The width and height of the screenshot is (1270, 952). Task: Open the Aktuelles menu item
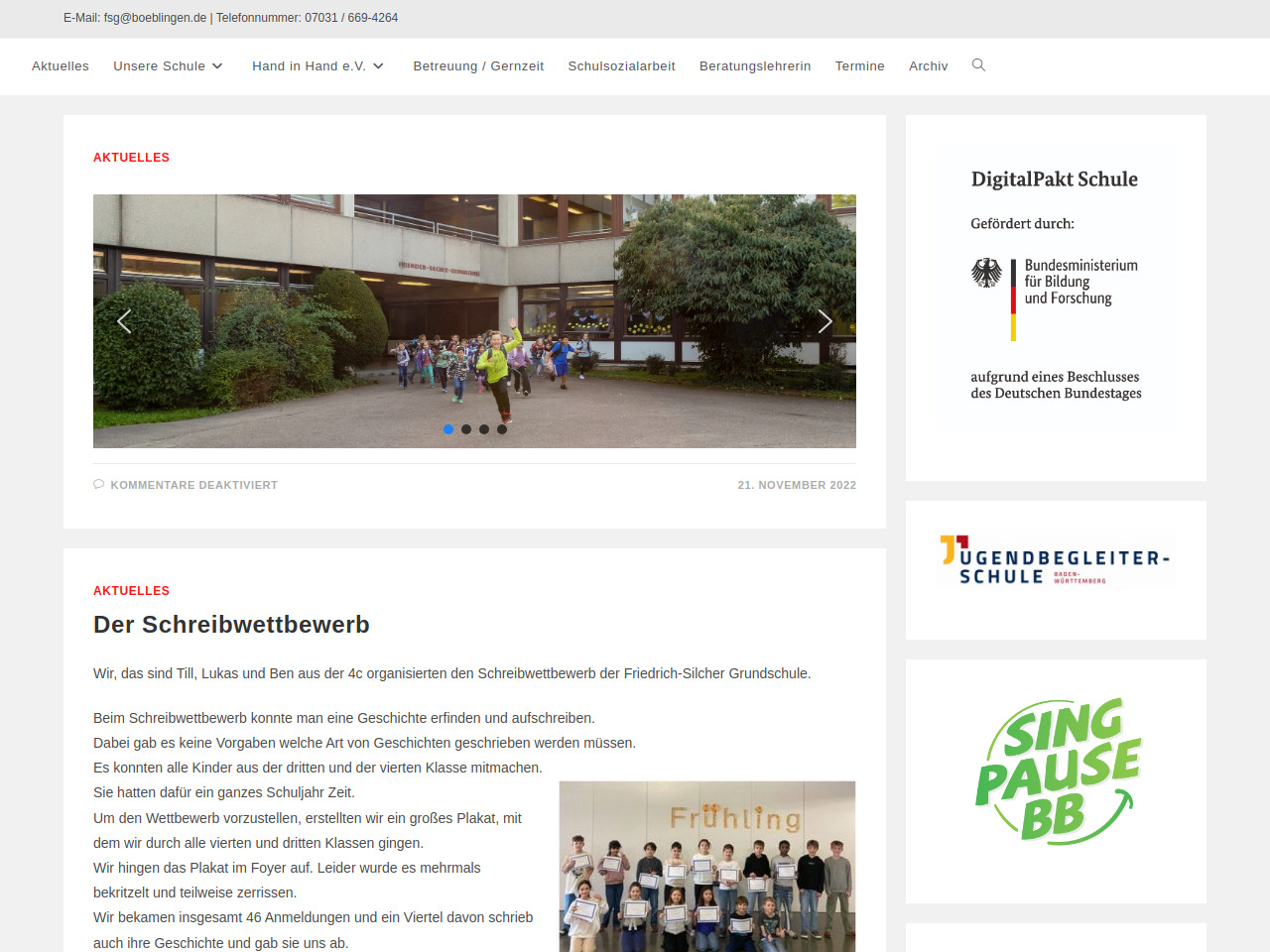(61, 66)
